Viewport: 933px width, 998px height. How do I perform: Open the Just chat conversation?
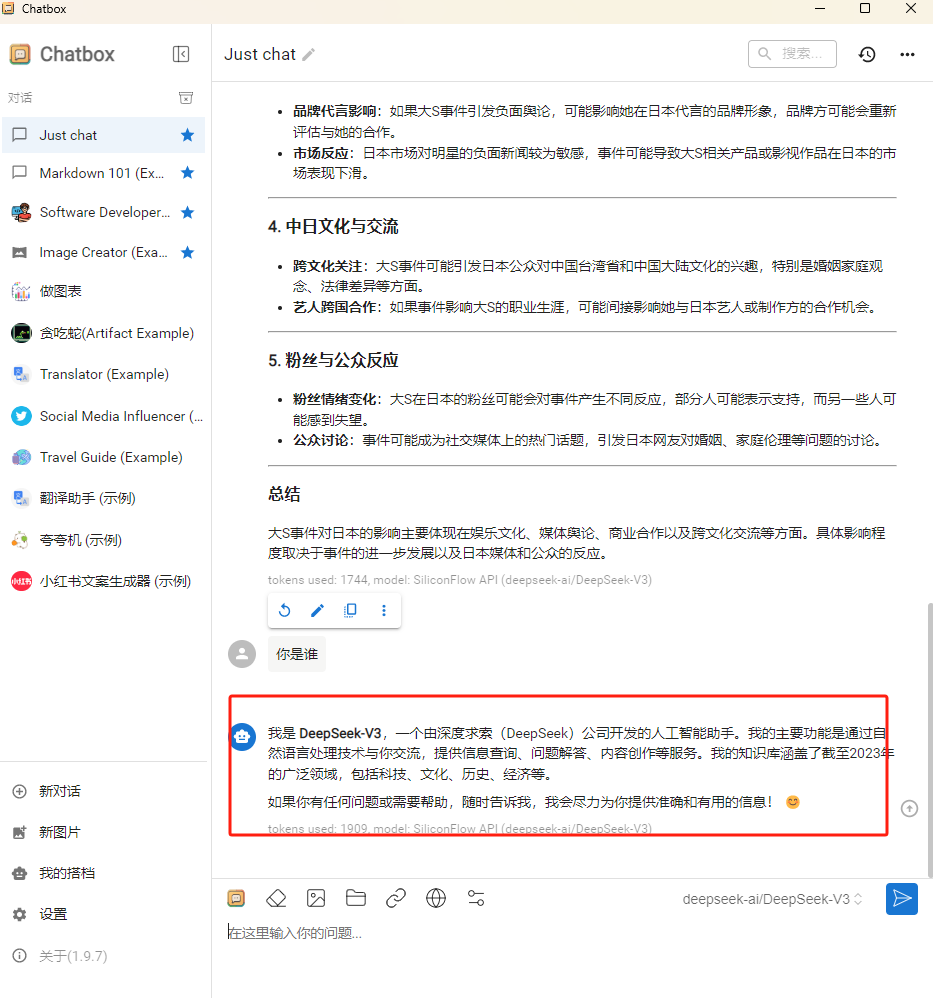tap(103, 135)
